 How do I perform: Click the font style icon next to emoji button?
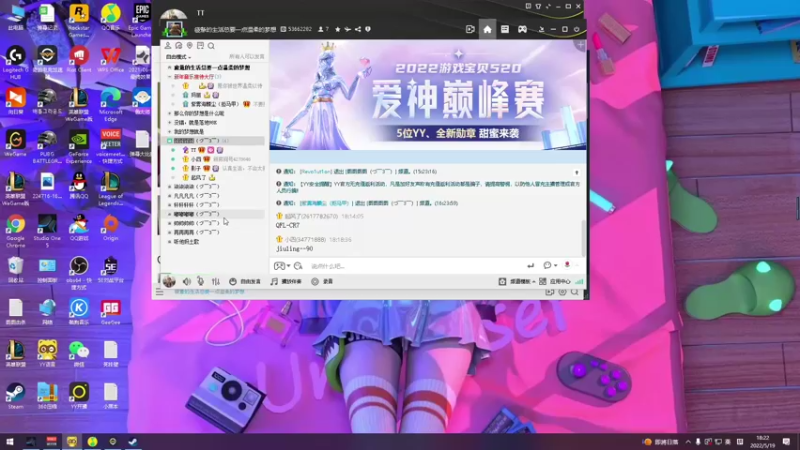298,266
